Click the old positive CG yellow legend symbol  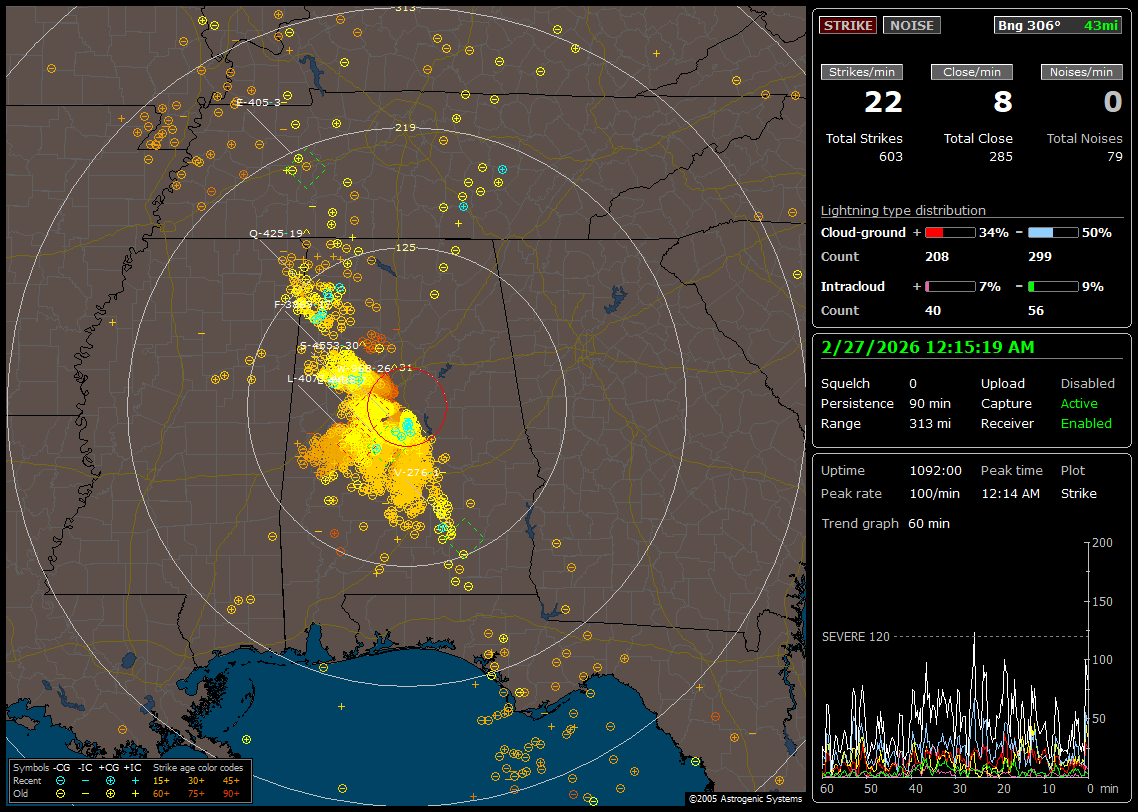point(110,792)
